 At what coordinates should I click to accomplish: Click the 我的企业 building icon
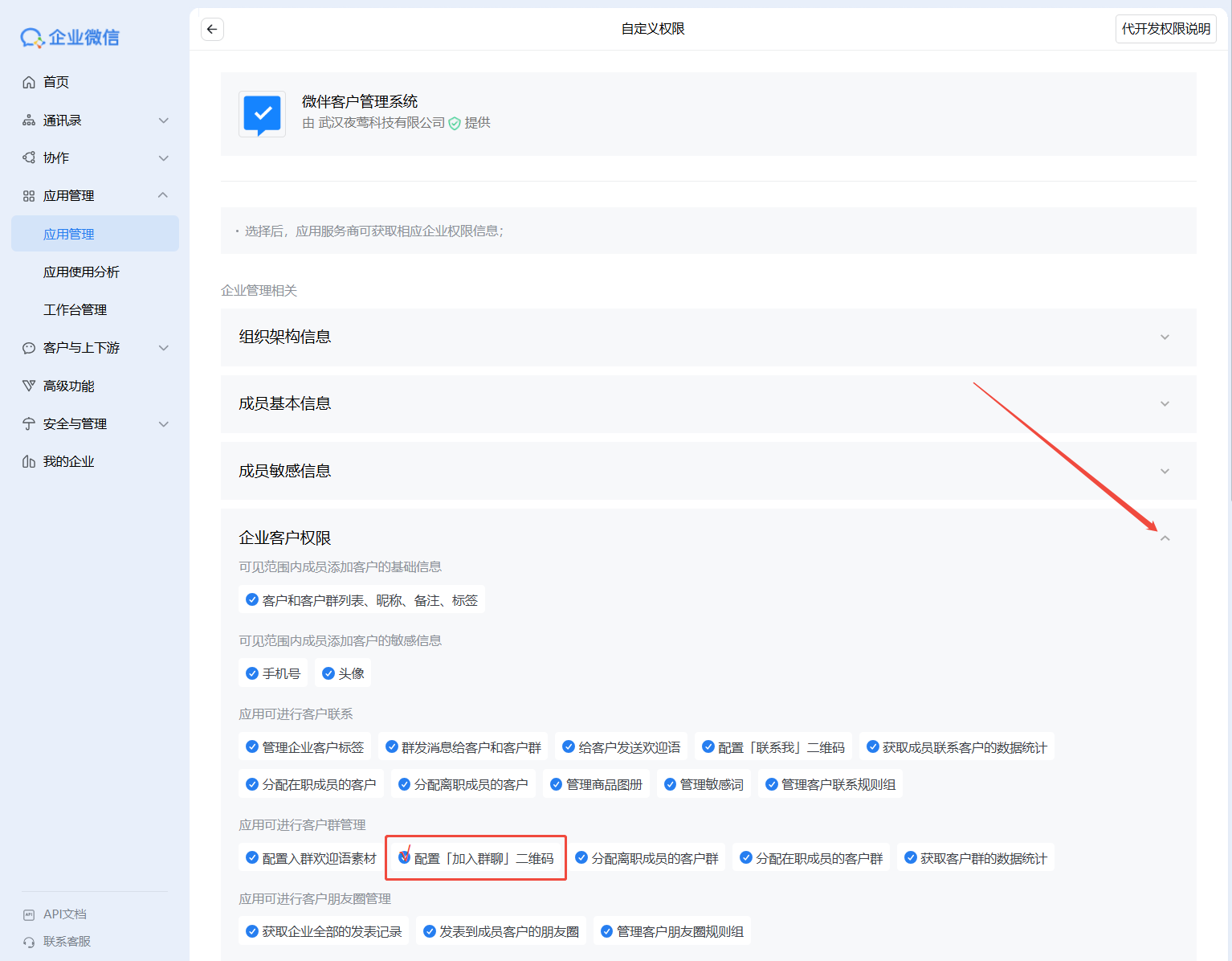[x=29, y=461]
